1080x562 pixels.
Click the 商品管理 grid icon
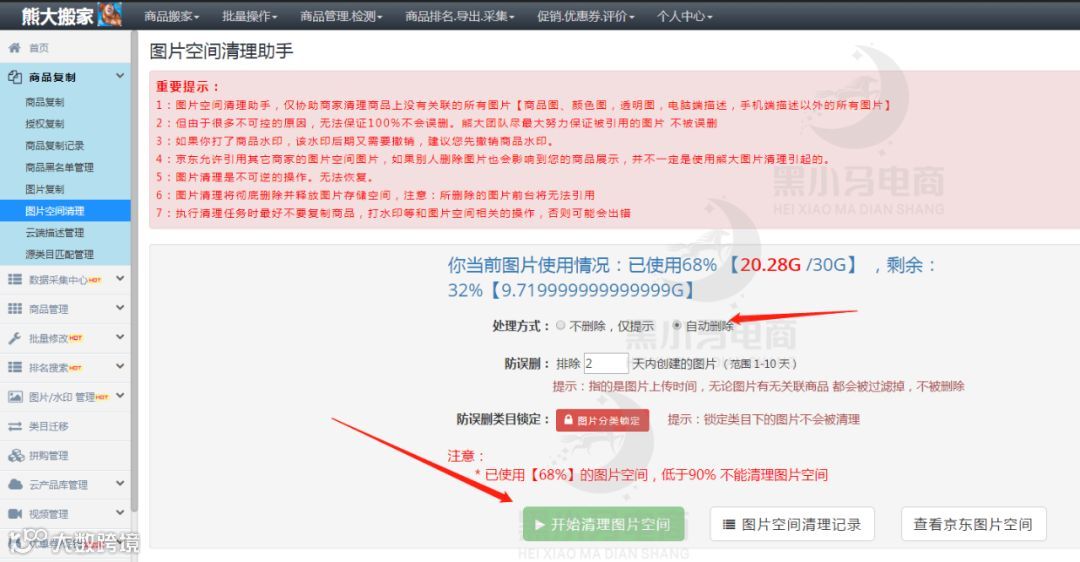[14, 309]
